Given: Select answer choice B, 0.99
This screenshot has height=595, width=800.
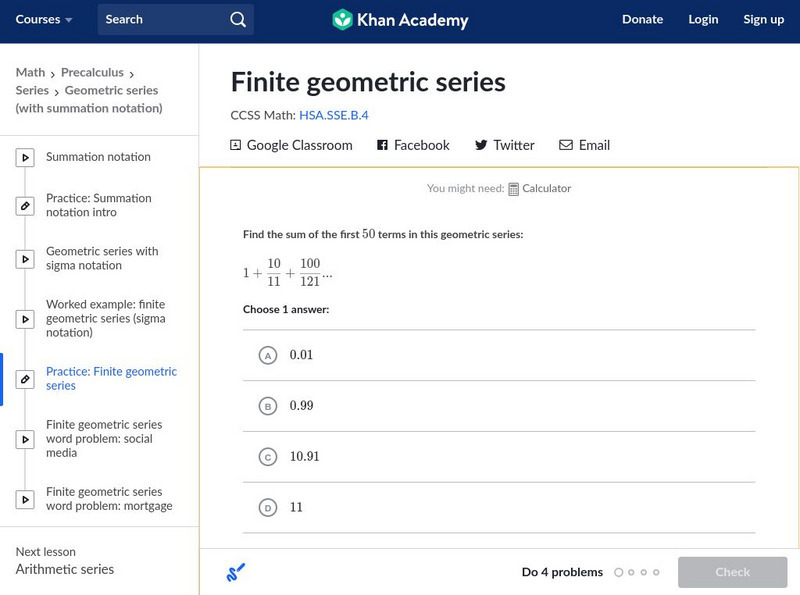Looking at the screenshot, I should [x=267, y=406].
